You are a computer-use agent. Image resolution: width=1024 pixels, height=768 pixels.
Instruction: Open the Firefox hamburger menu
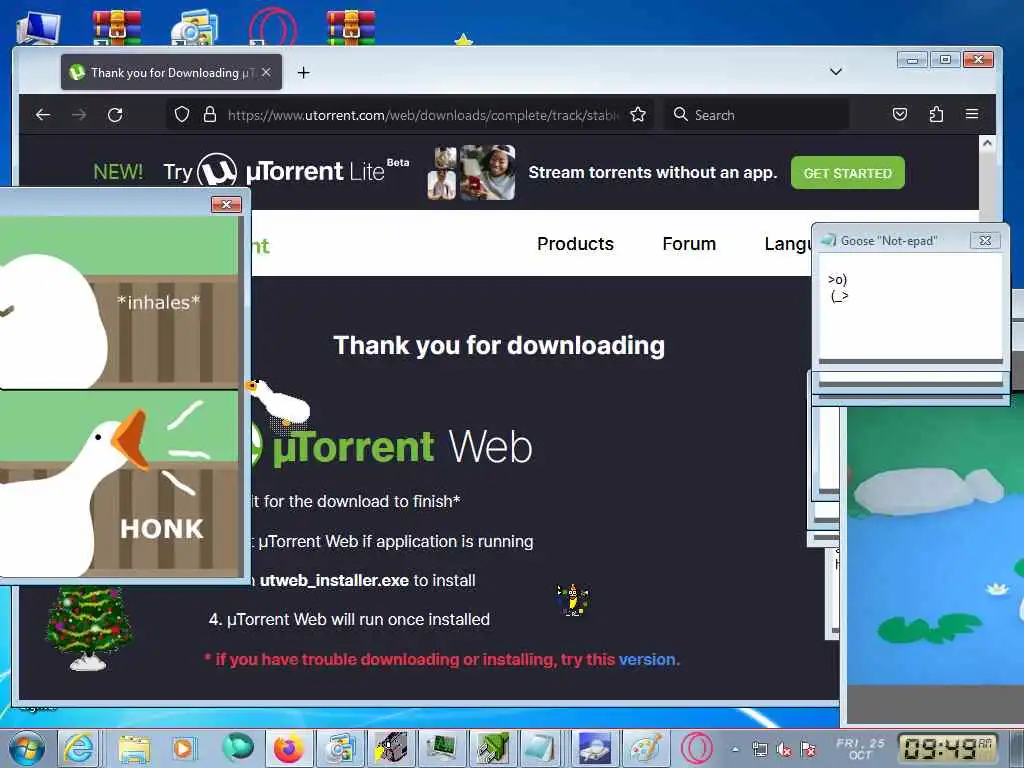point(972,114)
